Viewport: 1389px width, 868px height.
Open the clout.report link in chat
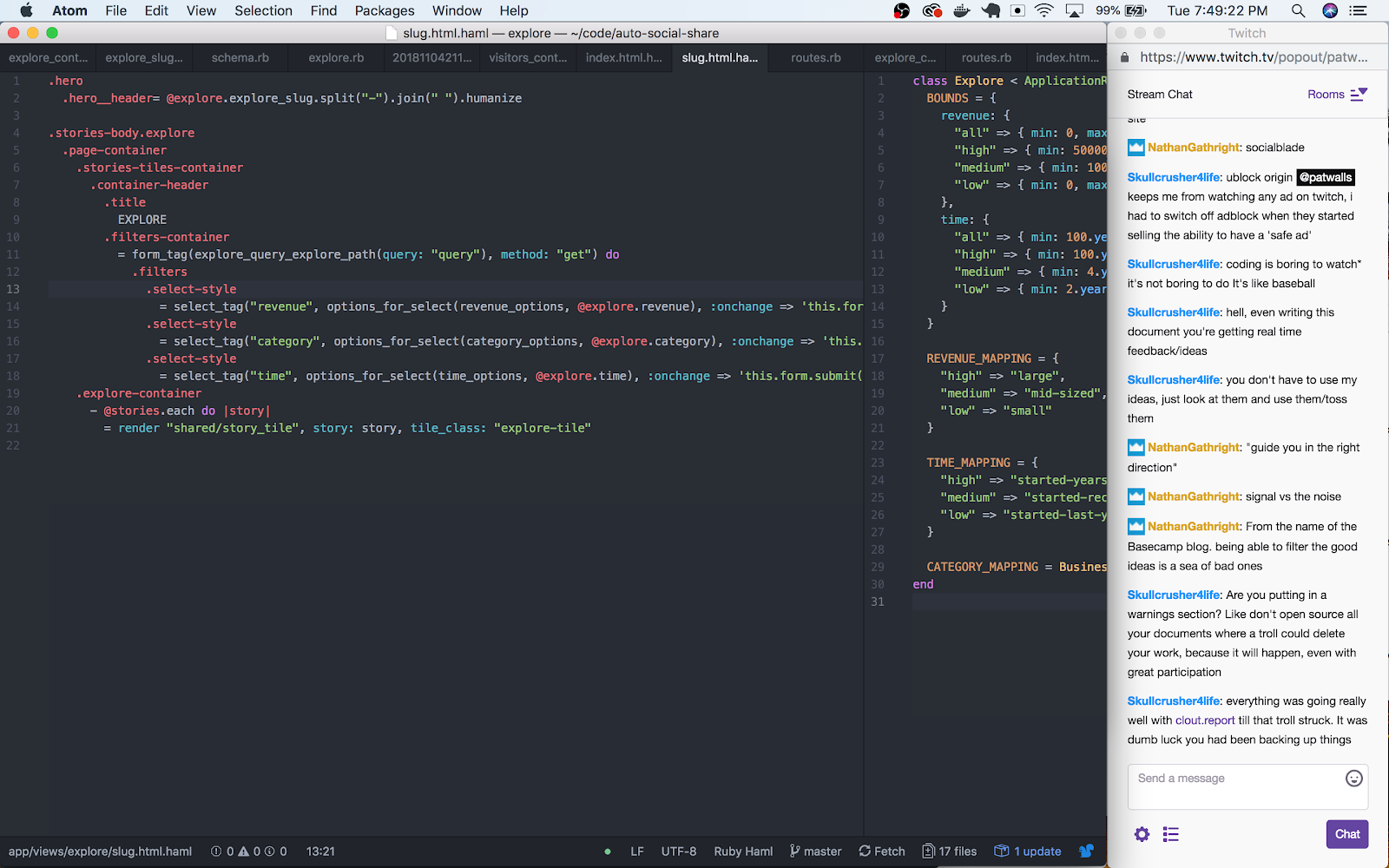(x=1204, y=720)
